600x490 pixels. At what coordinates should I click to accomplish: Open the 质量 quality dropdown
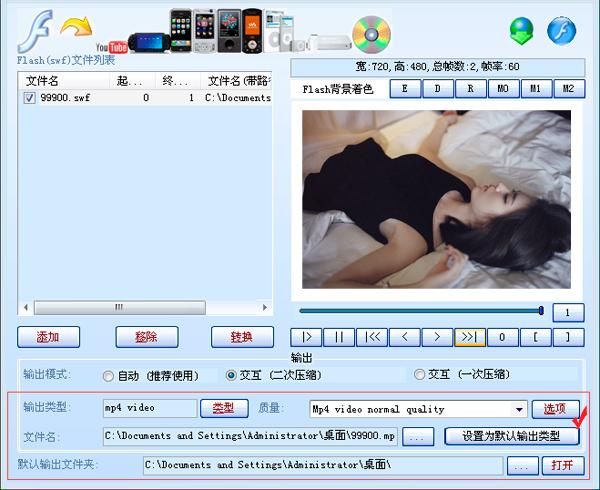click(x=519, y=409)
